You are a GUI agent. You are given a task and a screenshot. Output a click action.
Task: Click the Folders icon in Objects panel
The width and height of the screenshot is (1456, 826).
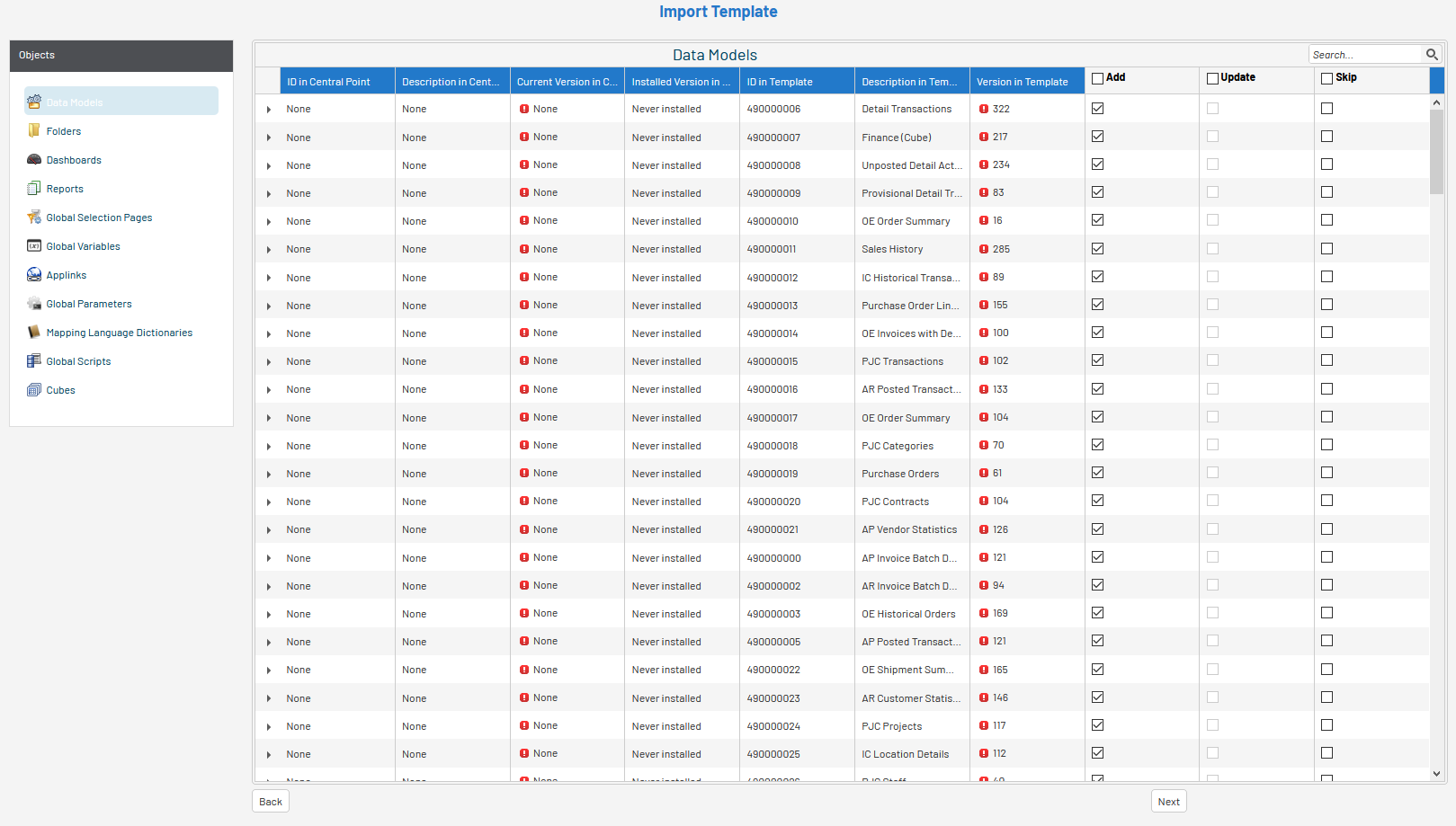34,131
